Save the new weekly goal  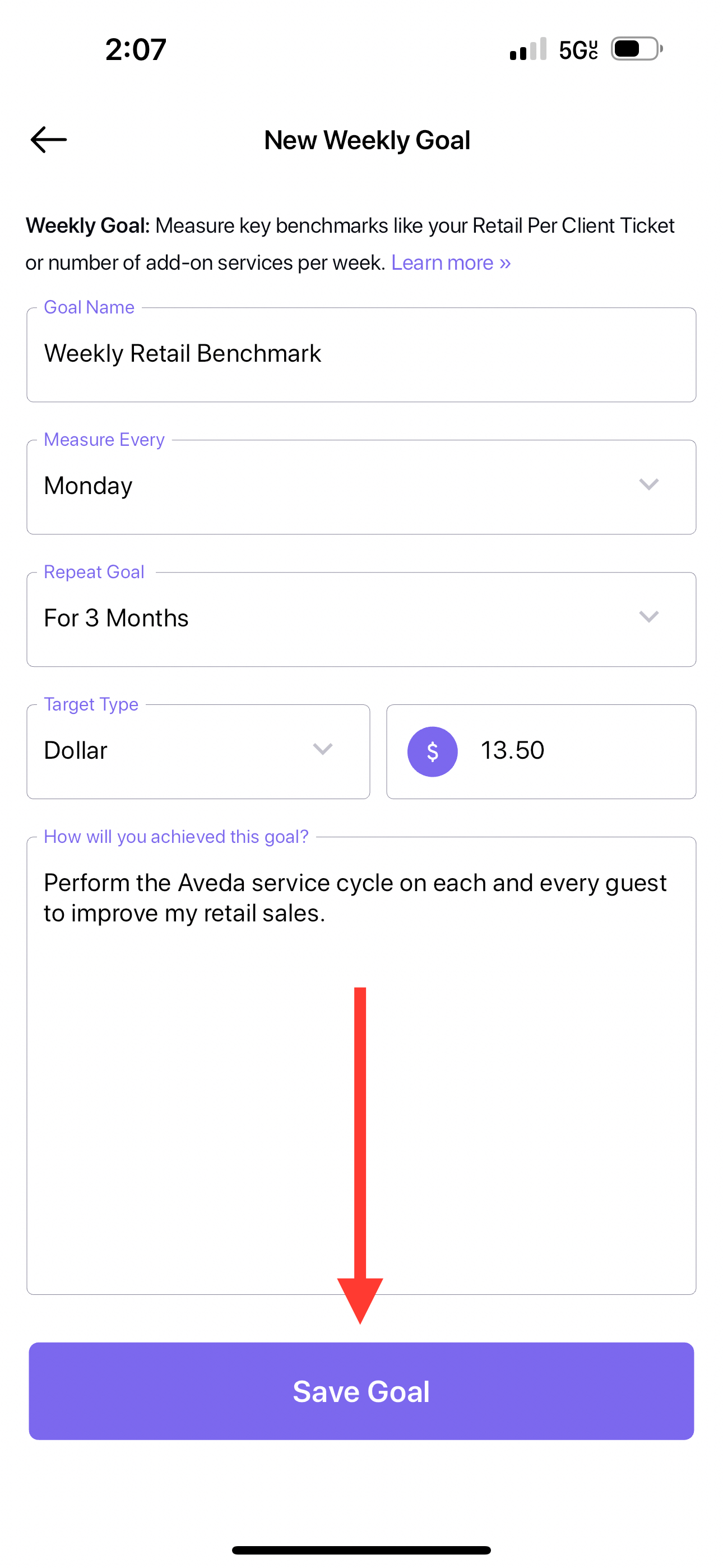pos(361,1391)
